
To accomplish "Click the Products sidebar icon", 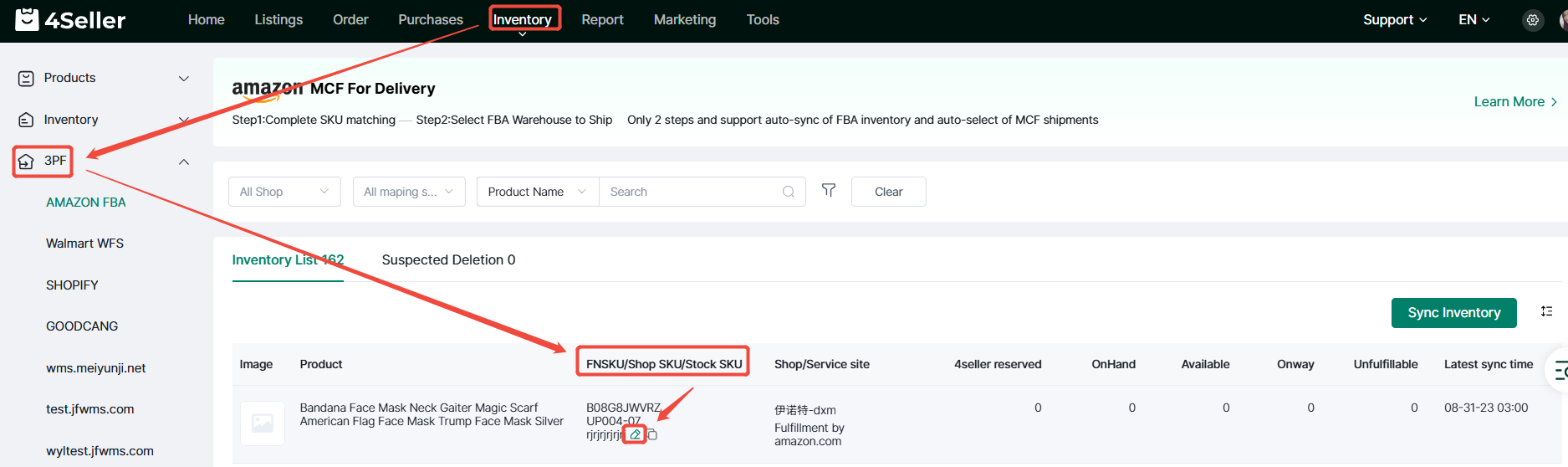I will click(26, 78).
